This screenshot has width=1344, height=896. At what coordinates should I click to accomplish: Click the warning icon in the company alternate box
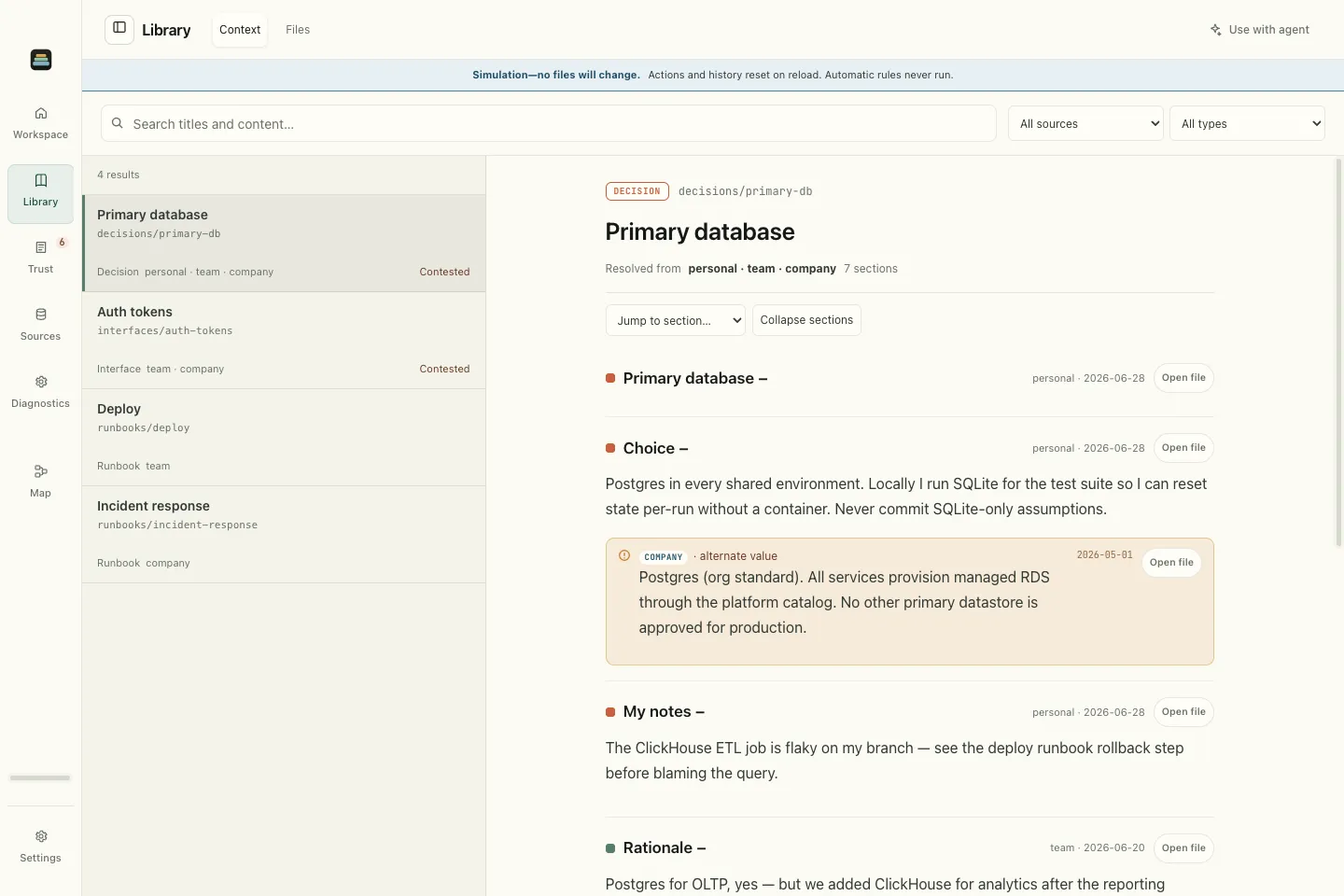coord(624,555)
